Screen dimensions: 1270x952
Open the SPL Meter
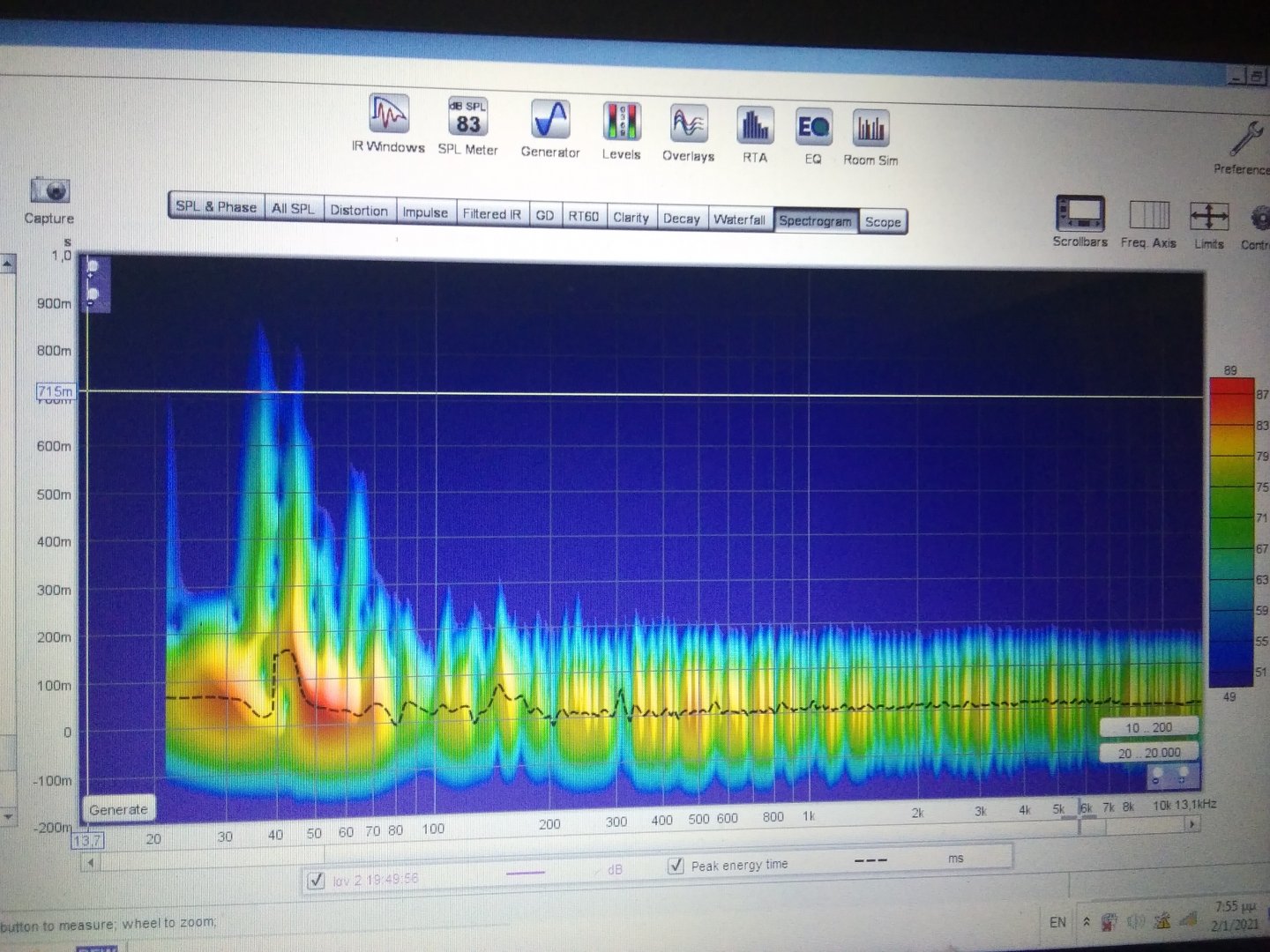[467, 118]
